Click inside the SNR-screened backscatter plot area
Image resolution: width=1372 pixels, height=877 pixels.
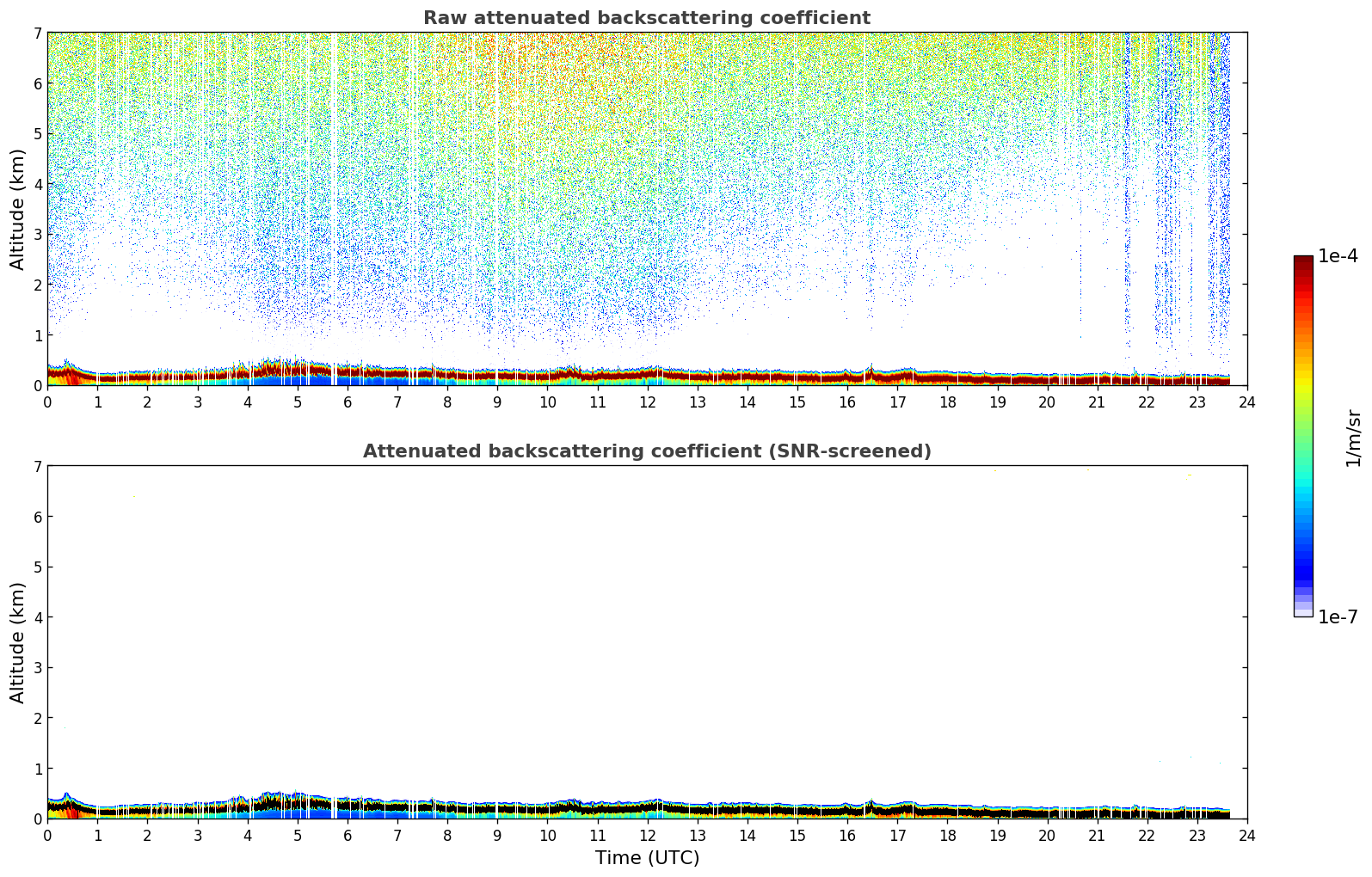click(647, 642)
